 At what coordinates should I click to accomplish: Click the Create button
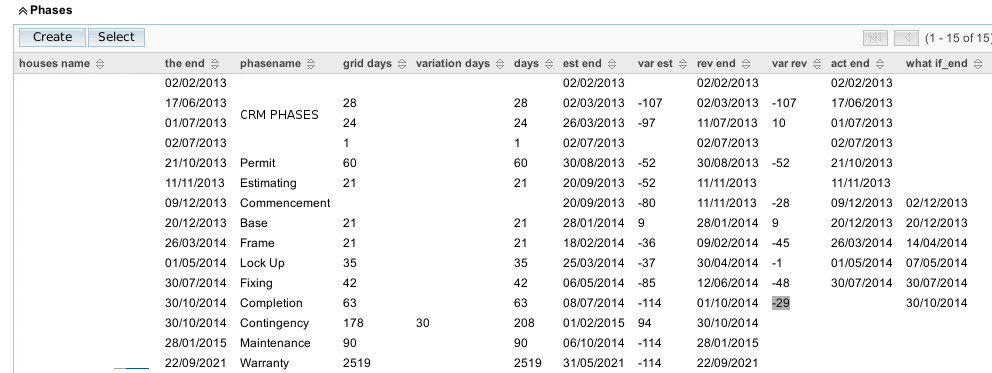coord(53,37)
